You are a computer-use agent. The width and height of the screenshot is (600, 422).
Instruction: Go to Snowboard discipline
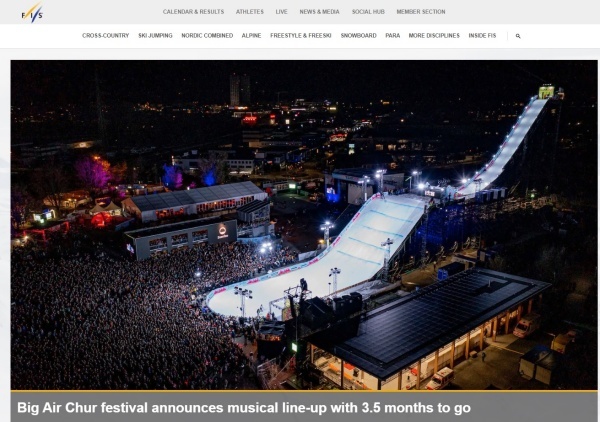pos(359,36)
